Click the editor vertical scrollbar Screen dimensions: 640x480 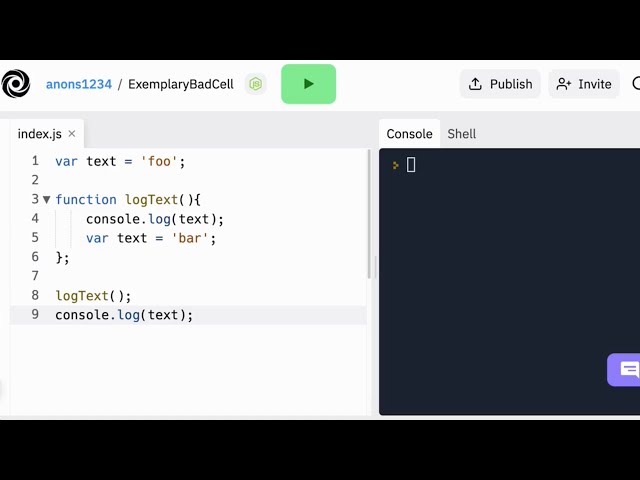click(369, 214)
